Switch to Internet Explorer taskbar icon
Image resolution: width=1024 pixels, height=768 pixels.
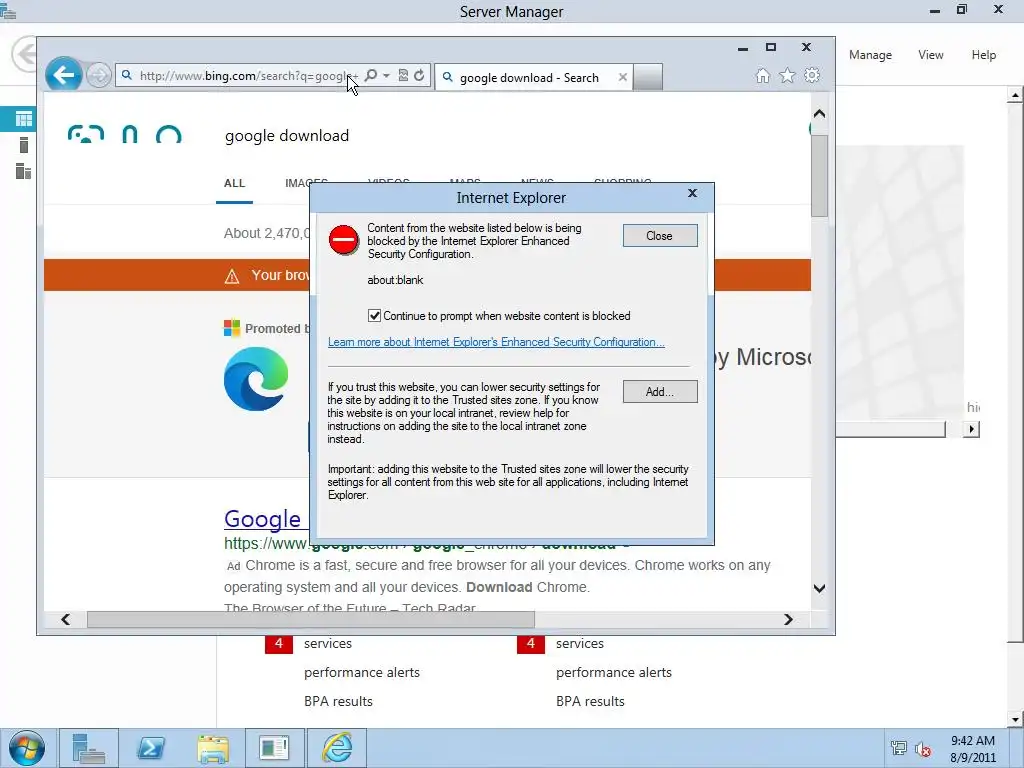[337, 748]
